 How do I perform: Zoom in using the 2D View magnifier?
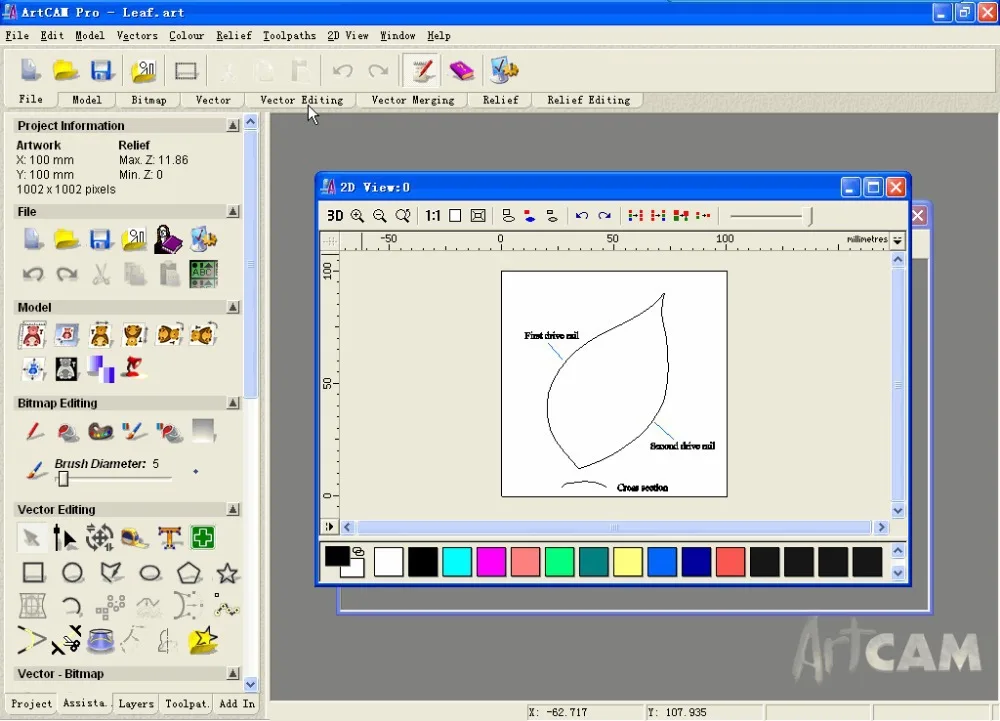pos(357,216)
